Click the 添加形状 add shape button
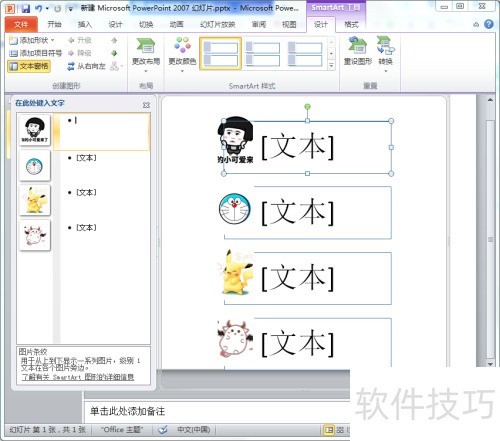The width and height of the screenshot is (500, 441). (x=29, y=40)
